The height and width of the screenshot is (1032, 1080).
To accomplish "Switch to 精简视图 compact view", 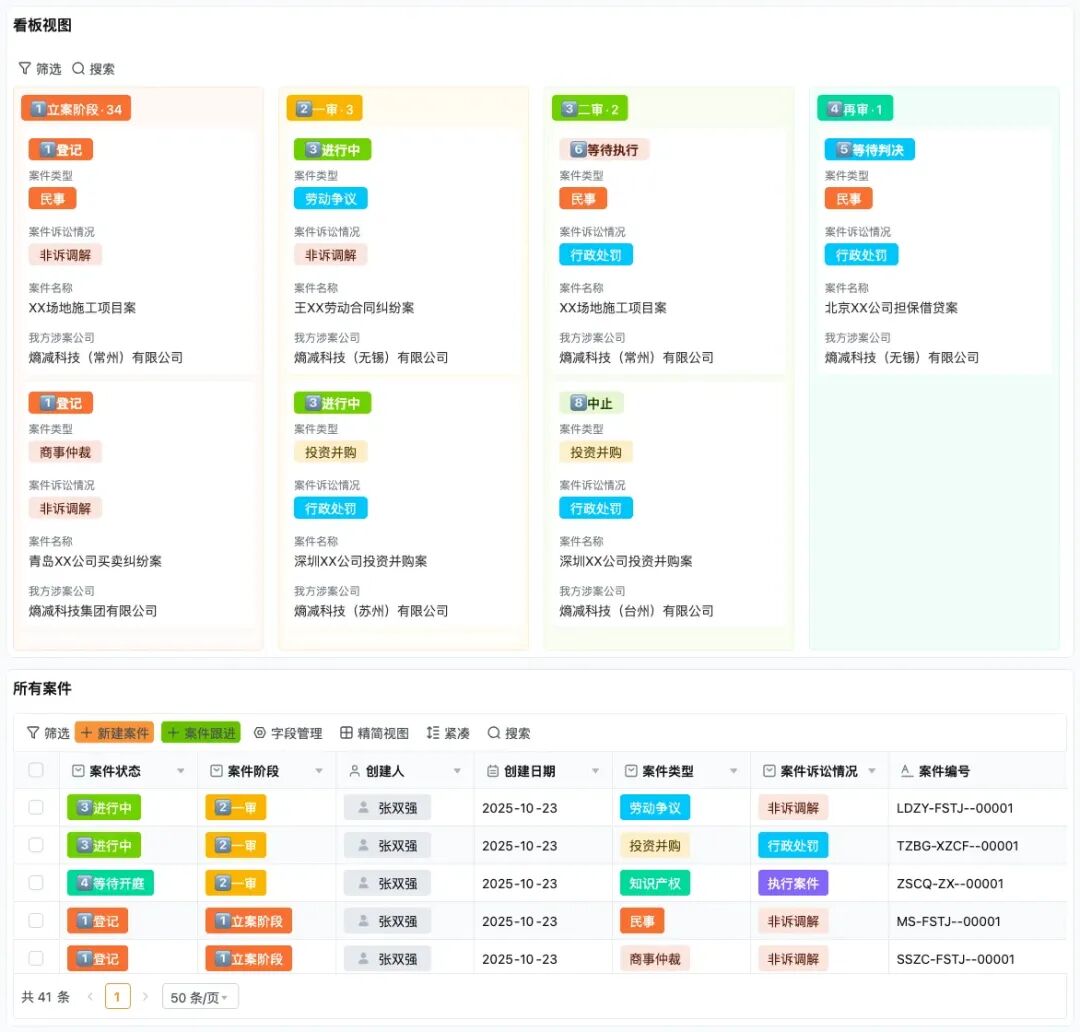I will coord(375,732).
